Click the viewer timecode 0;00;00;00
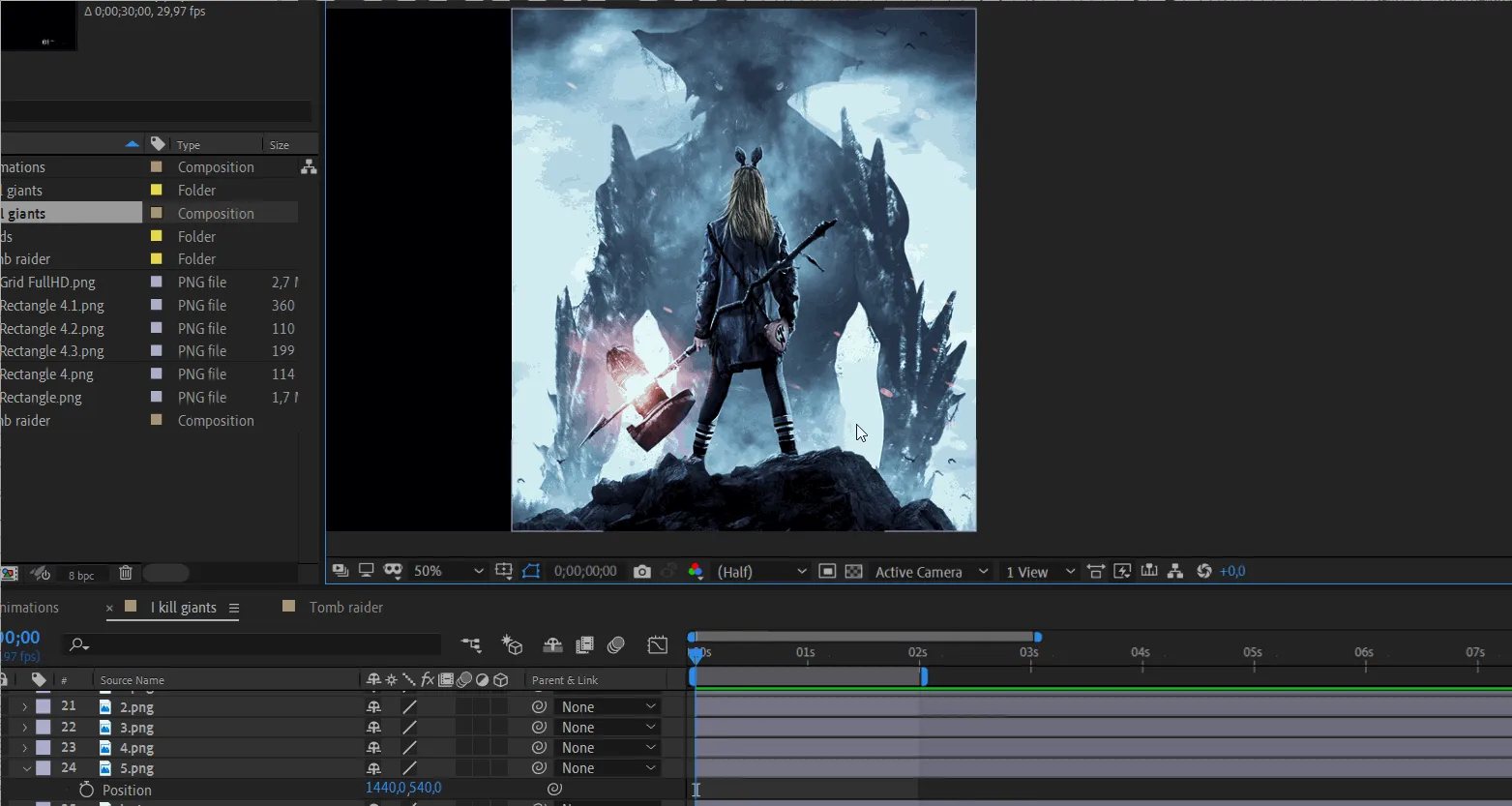 584,571
